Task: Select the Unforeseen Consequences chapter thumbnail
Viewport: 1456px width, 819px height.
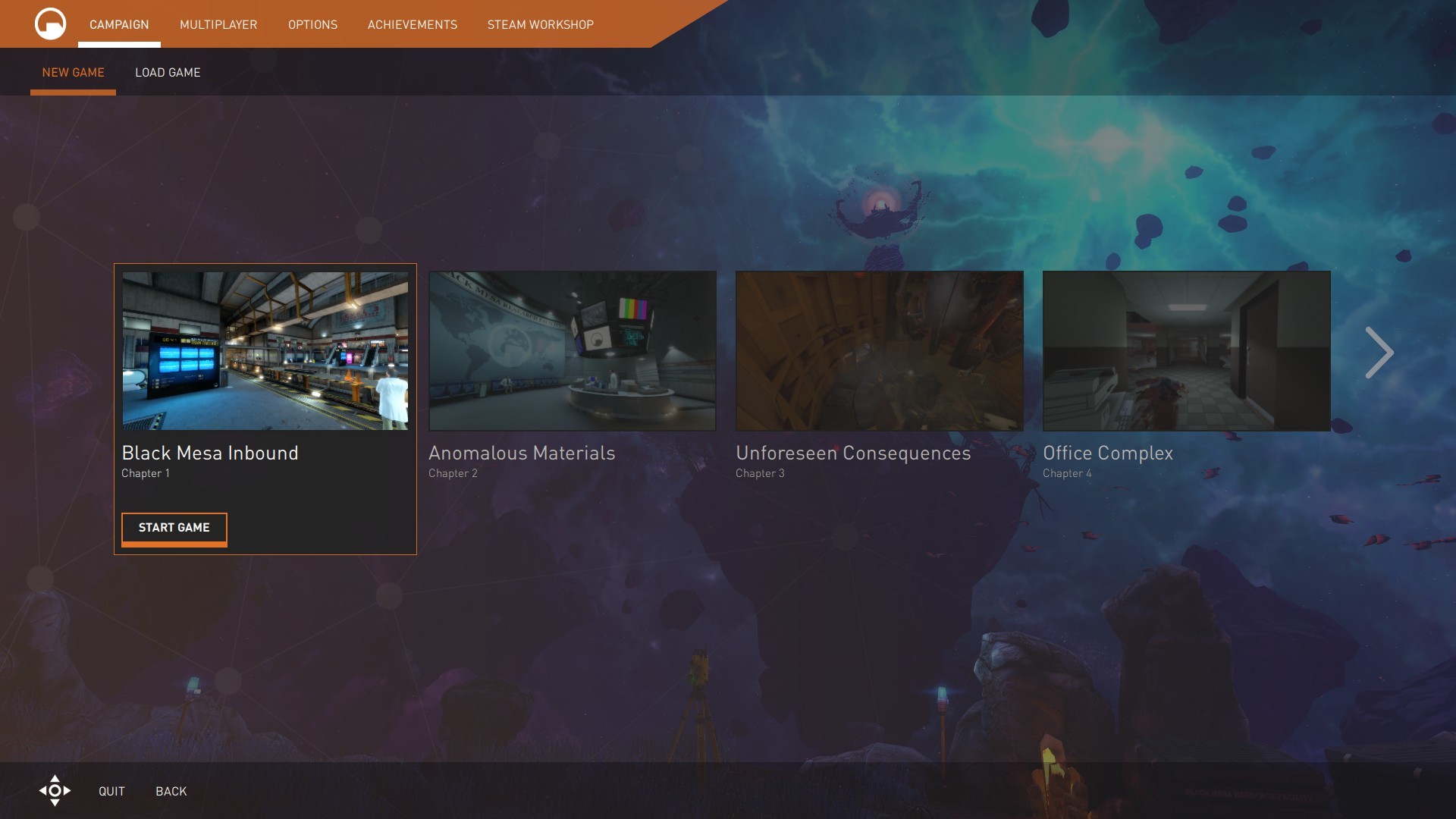Action: [880, 351]
